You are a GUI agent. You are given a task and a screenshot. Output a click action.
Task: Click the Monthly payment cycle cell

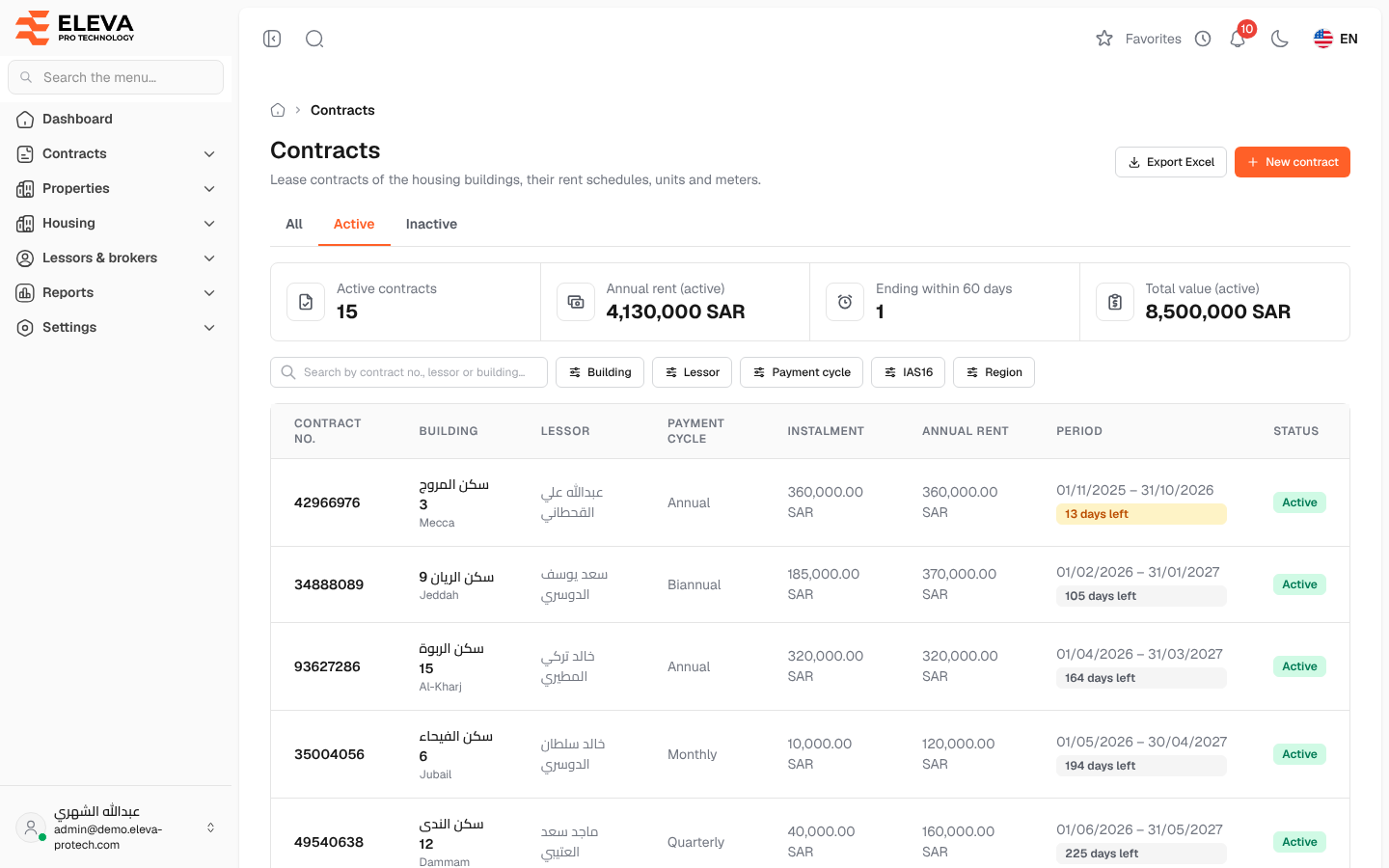tap(692, 754)
